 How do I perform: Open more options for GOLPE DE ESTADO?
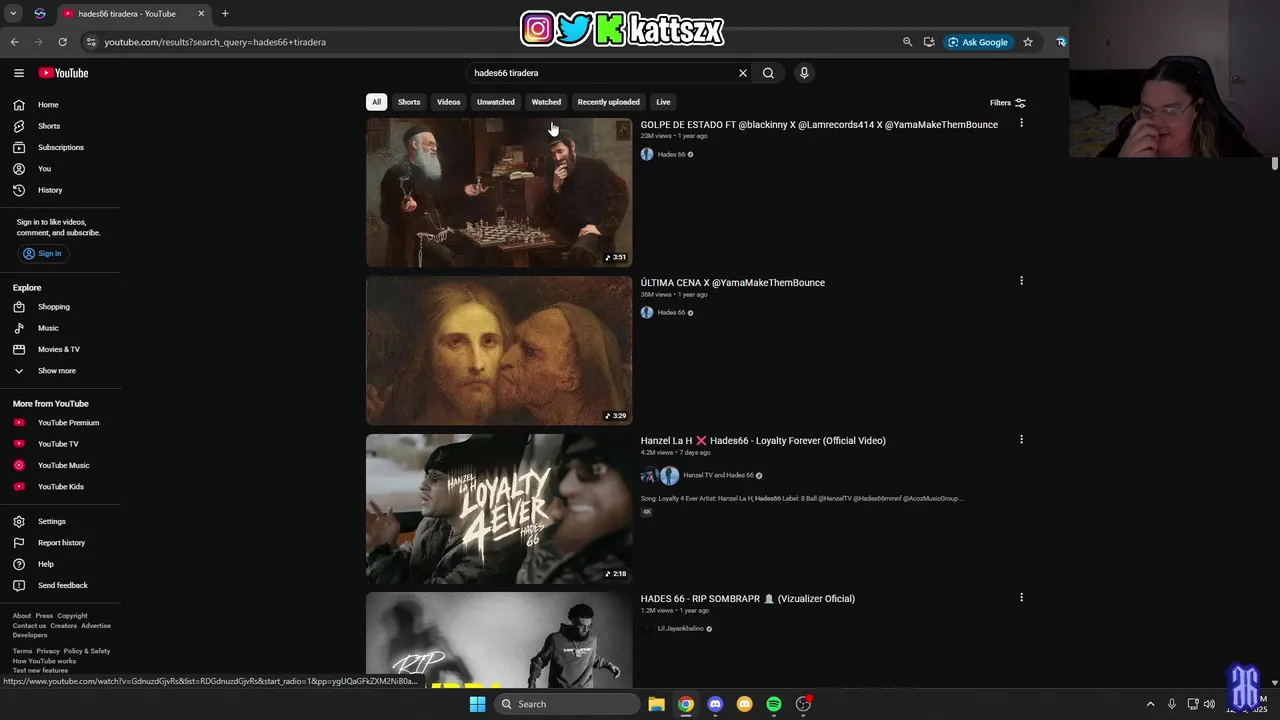(x=1021, y=123)
